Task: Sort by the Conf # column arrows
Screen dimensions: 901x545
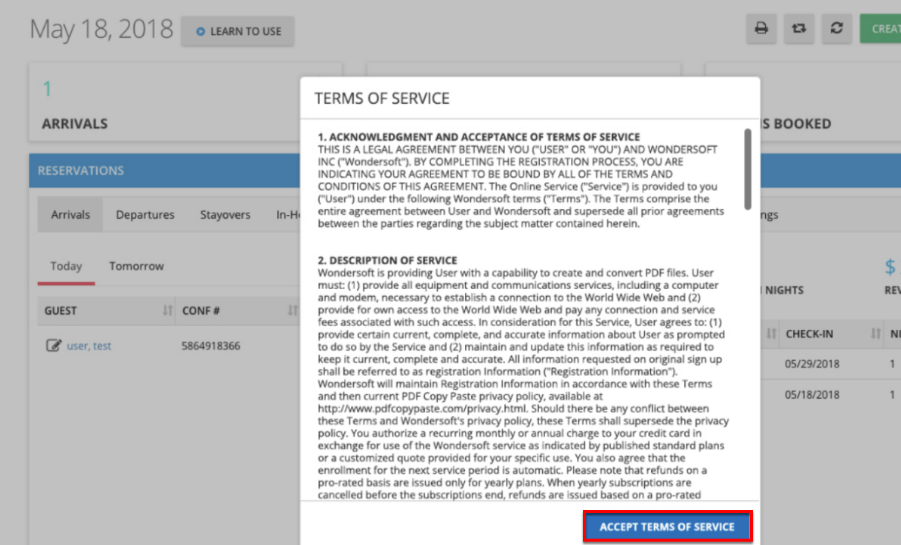Action: [x=292, y=311]
